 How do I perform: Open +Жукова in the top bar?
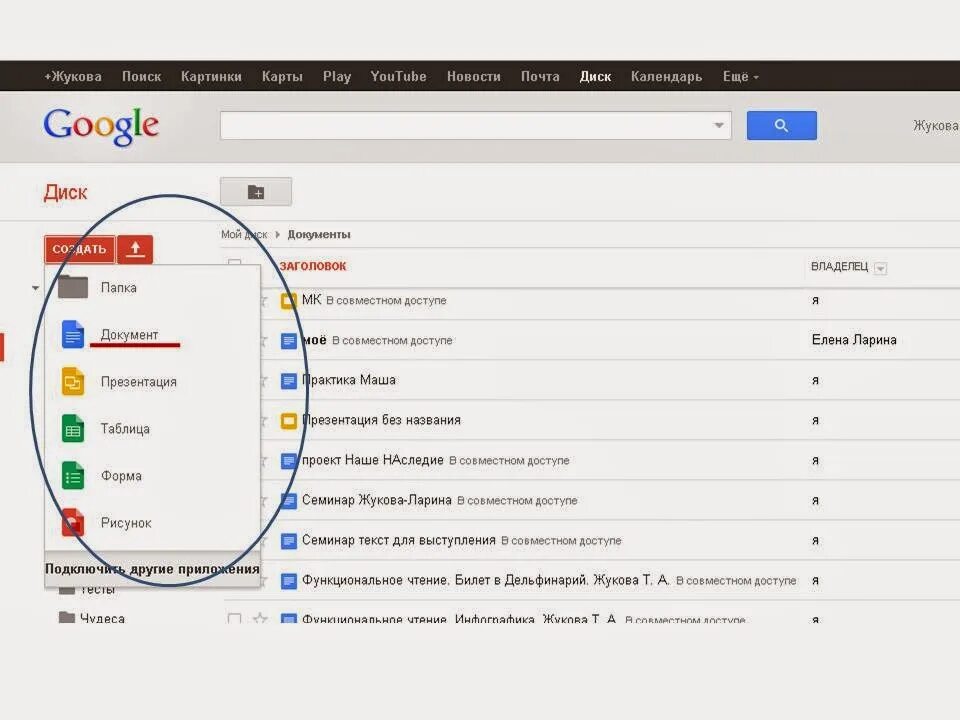click(x=73, y=77)
